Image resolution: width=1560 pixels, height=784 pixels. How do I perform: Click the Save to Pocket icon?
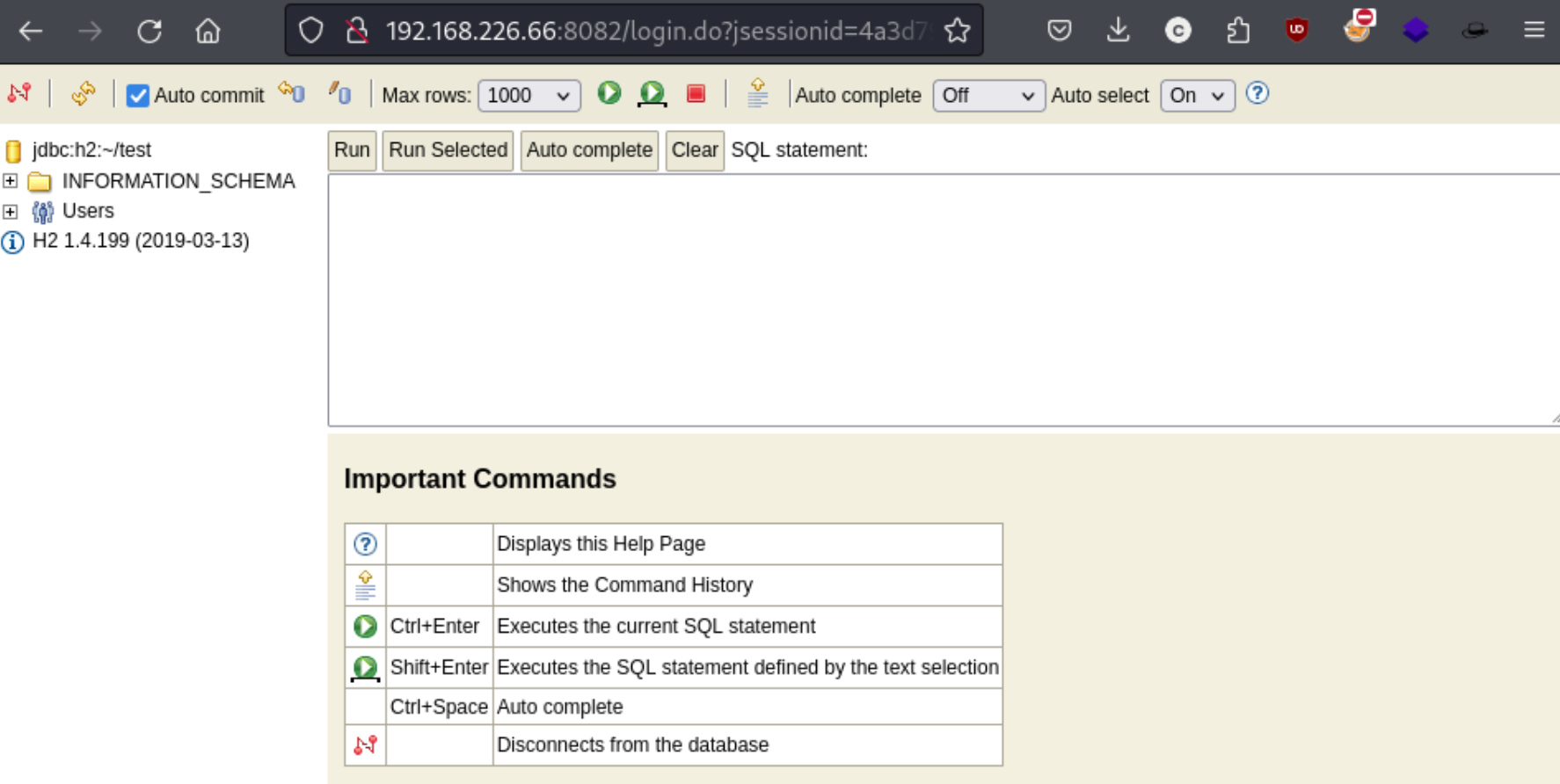click(1060, 32)
